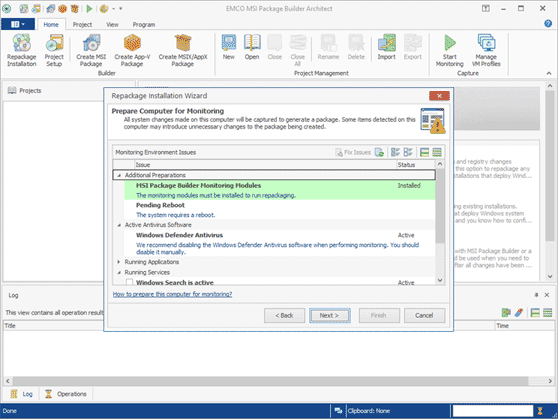Click the issues list scroll-down arrow
The image size is (558, 419).
440,280
